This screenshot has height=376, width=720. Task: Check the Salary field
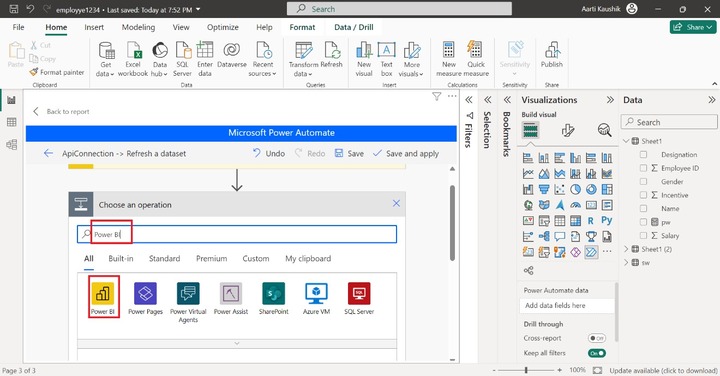643,236
